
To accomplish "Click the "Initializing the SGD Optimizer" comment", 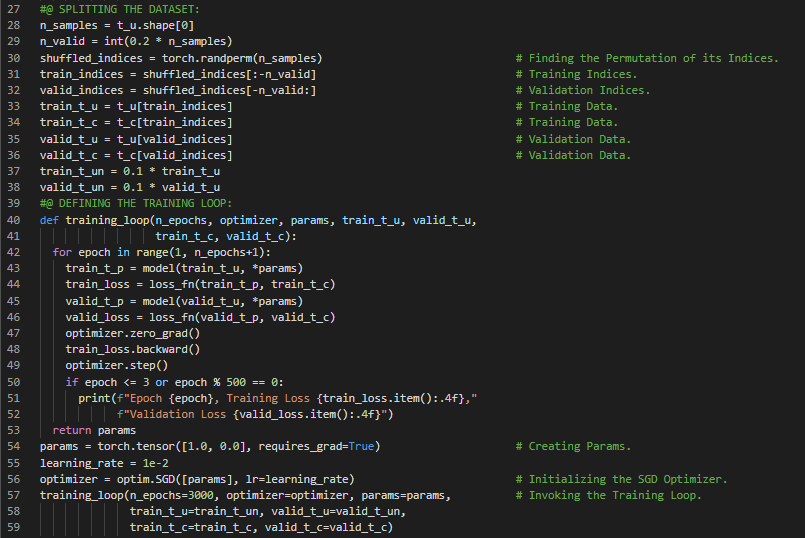I will pyautogui.click(x=628, y=479).
